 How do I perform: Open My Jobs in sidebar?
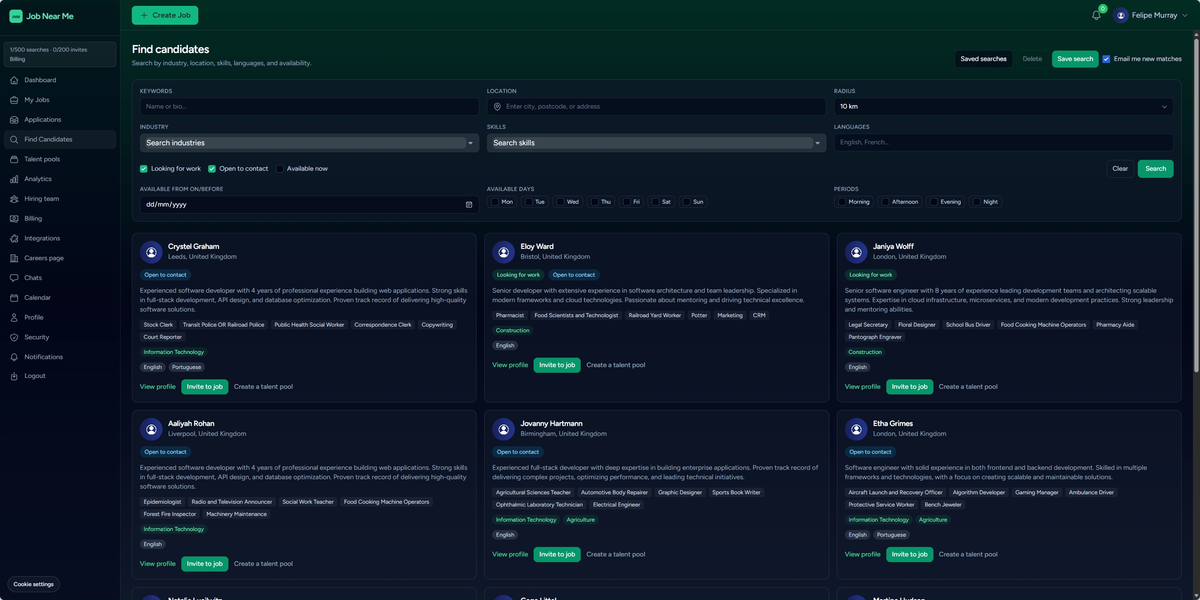[60, 100]
